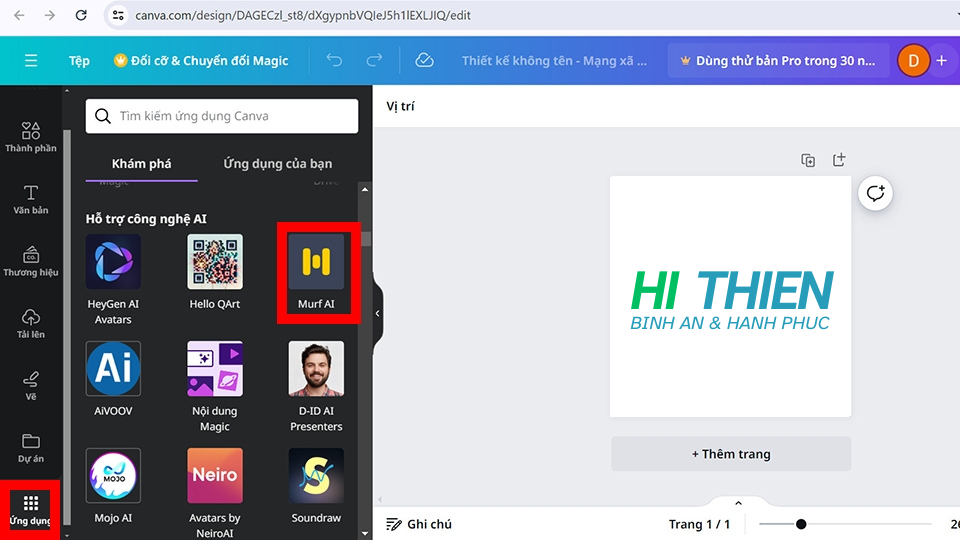Open the Mojo AI app
Image resolution: width=960 pixels, height=540 pixels.
coord(113,475)
